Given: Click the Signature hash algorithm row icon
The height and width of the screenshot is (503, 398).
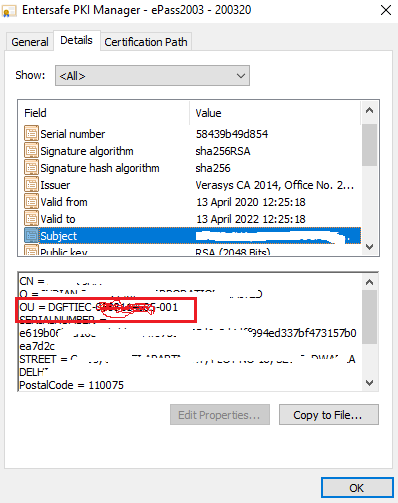Looking at the screenshot, I should pos(31,168).
